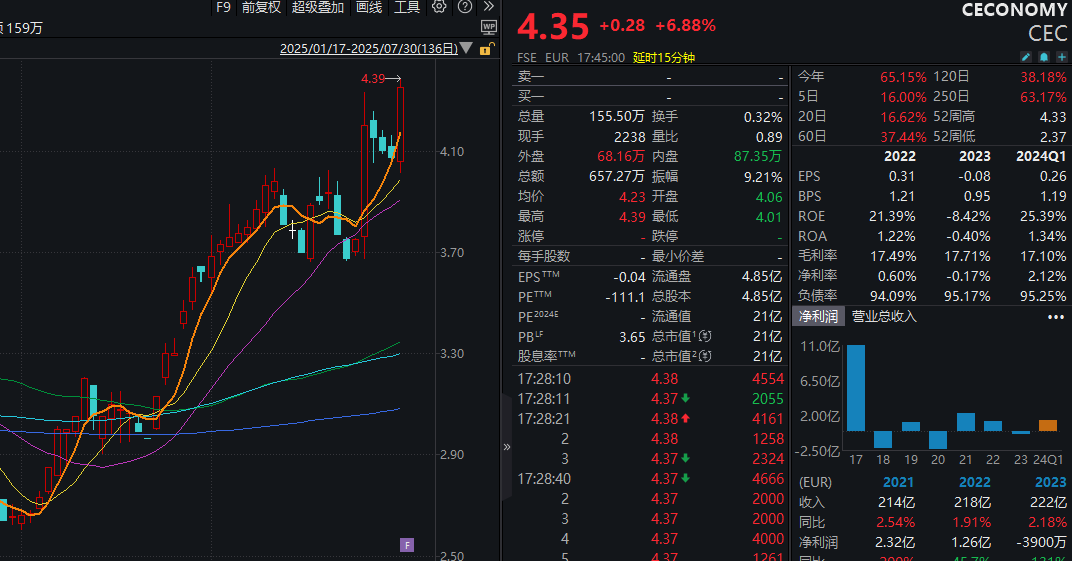The height and width of the screenshot is (561, 1072).
Task: Click the ROE 2022 value 21.39%
Action: coord(892,217)
